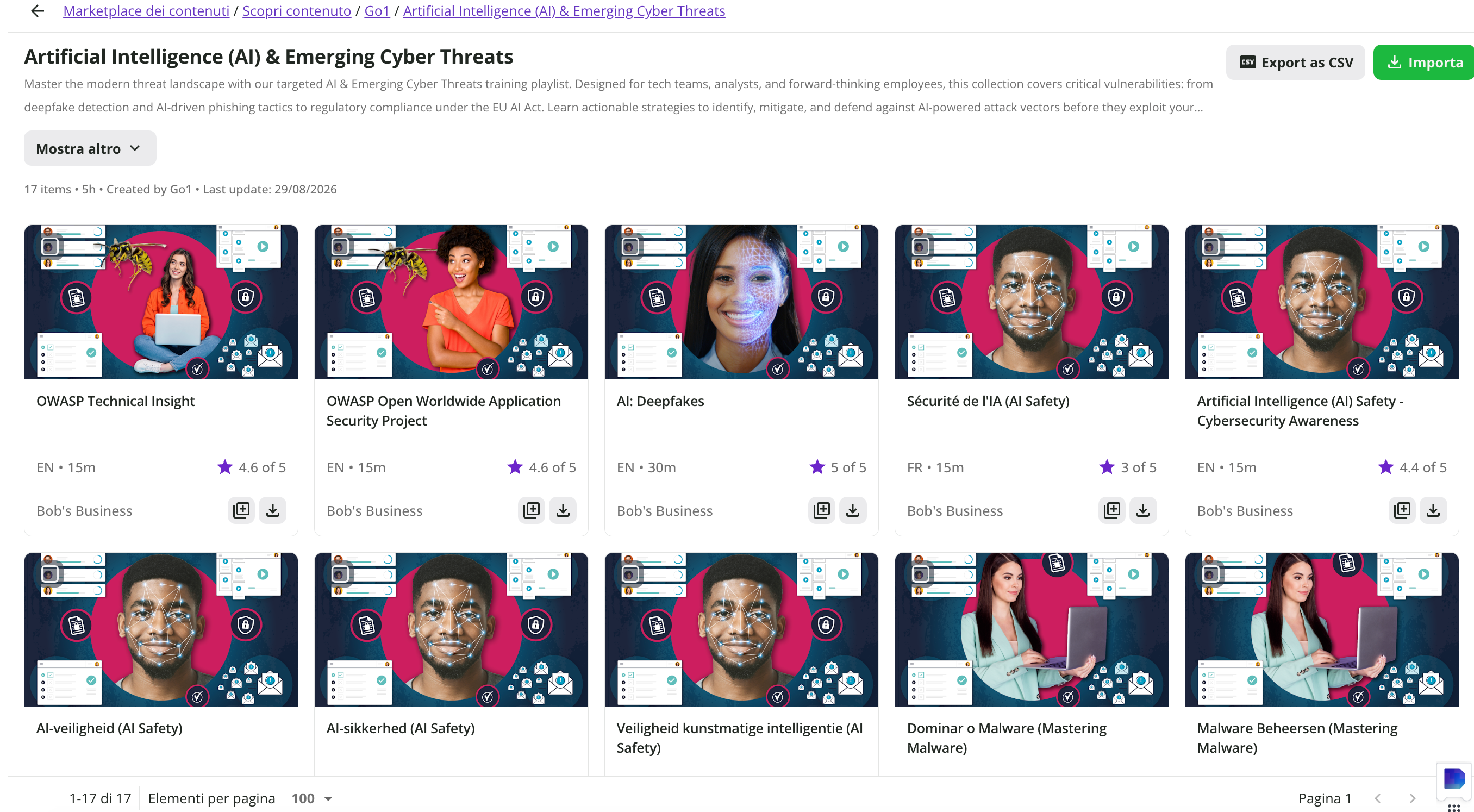The image size is (1474, 812).
Task: Click the AI-sikkerhed (AI Safety) title
Action: tap(401, 728)
